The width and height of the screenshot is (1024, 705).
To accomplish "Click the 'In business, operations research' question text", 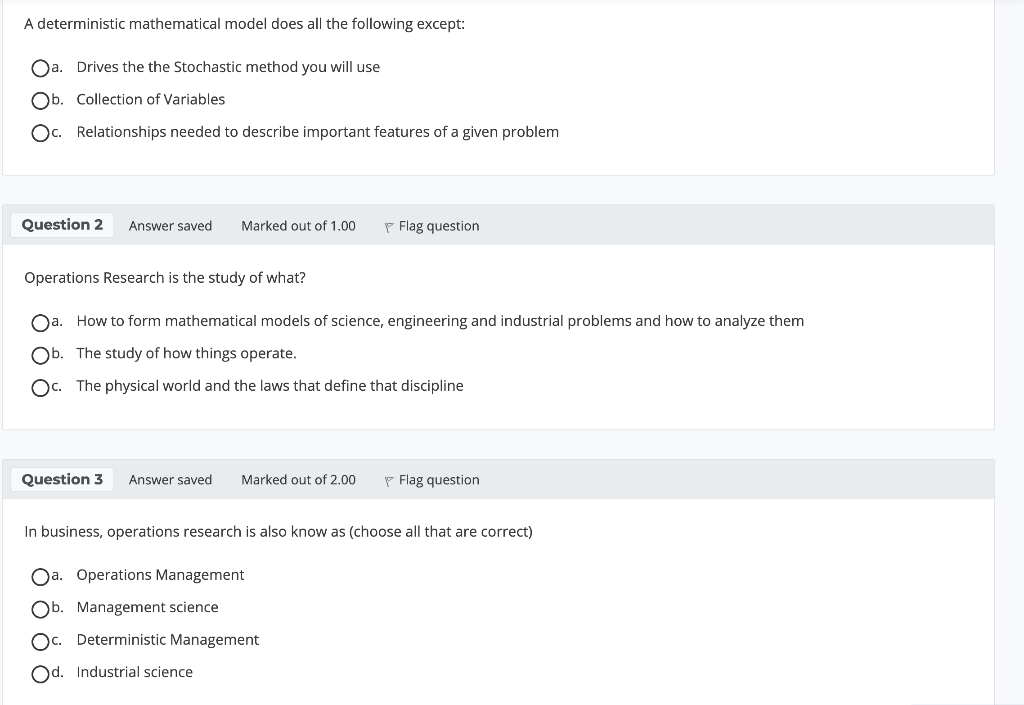I will (x=278, y=531).
